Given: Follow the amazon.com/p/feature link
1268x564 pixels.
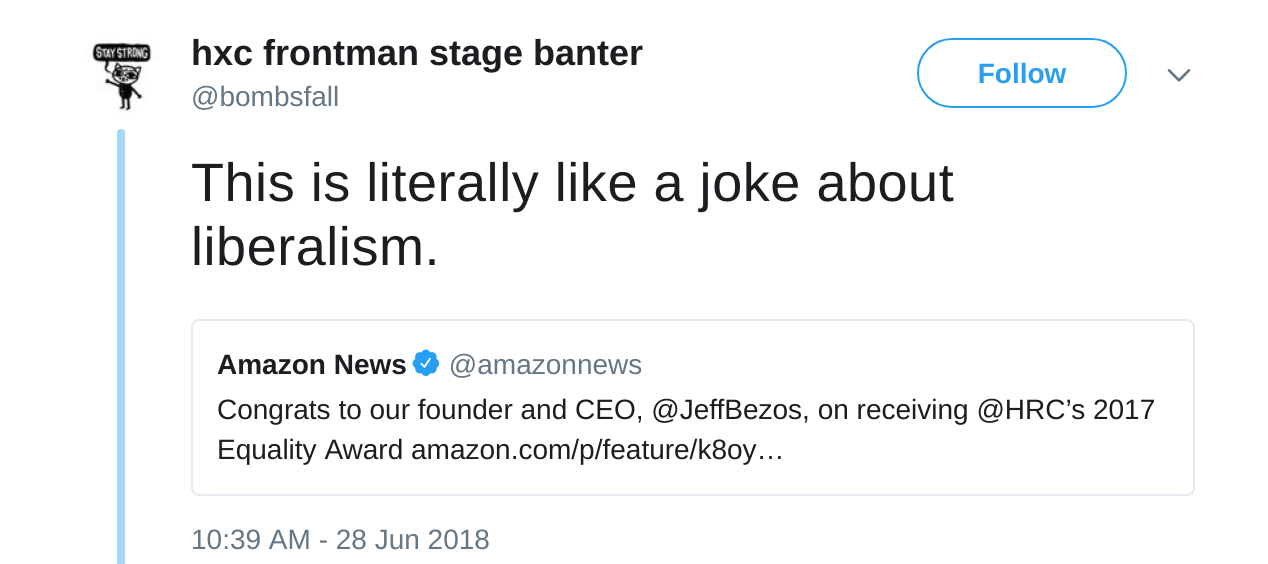Looking at the screenshot, I should pyautogui.click(x=596, y=450).
